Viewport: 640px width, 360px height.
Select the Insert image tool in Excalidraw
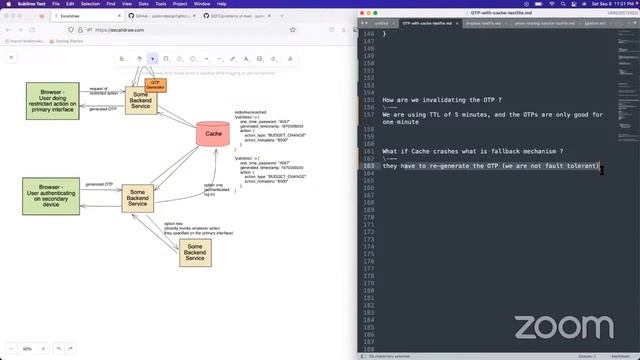[x=260, y=59]
